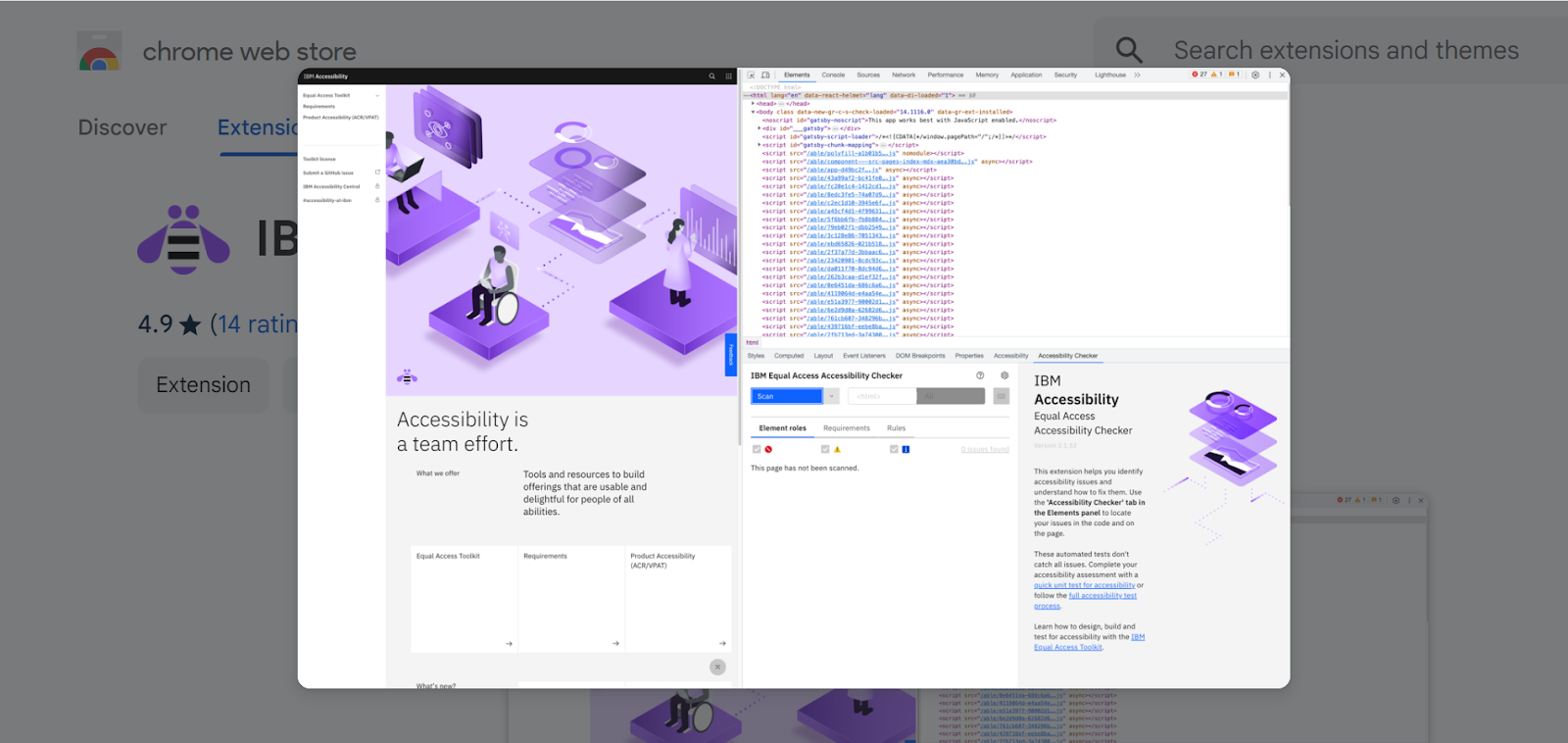Switch to the DevTools Sources tab
The width and height of the screenshot is (1568, 743).
pyautogui.click(x=868, y=74)
